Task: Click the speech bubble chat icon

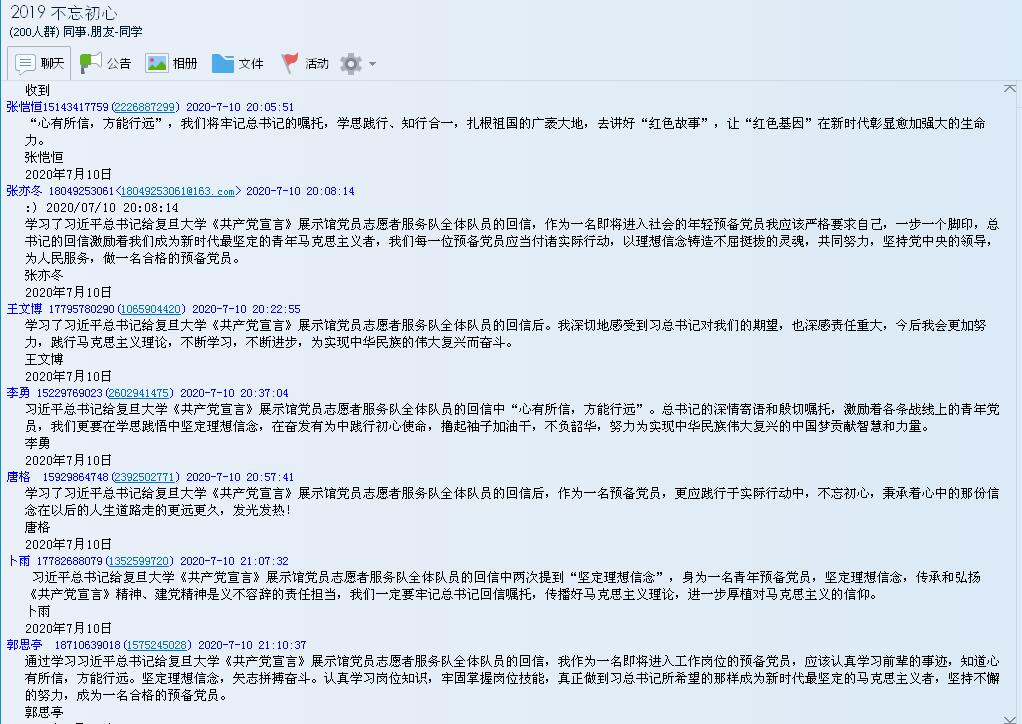Action: [26, 63]
